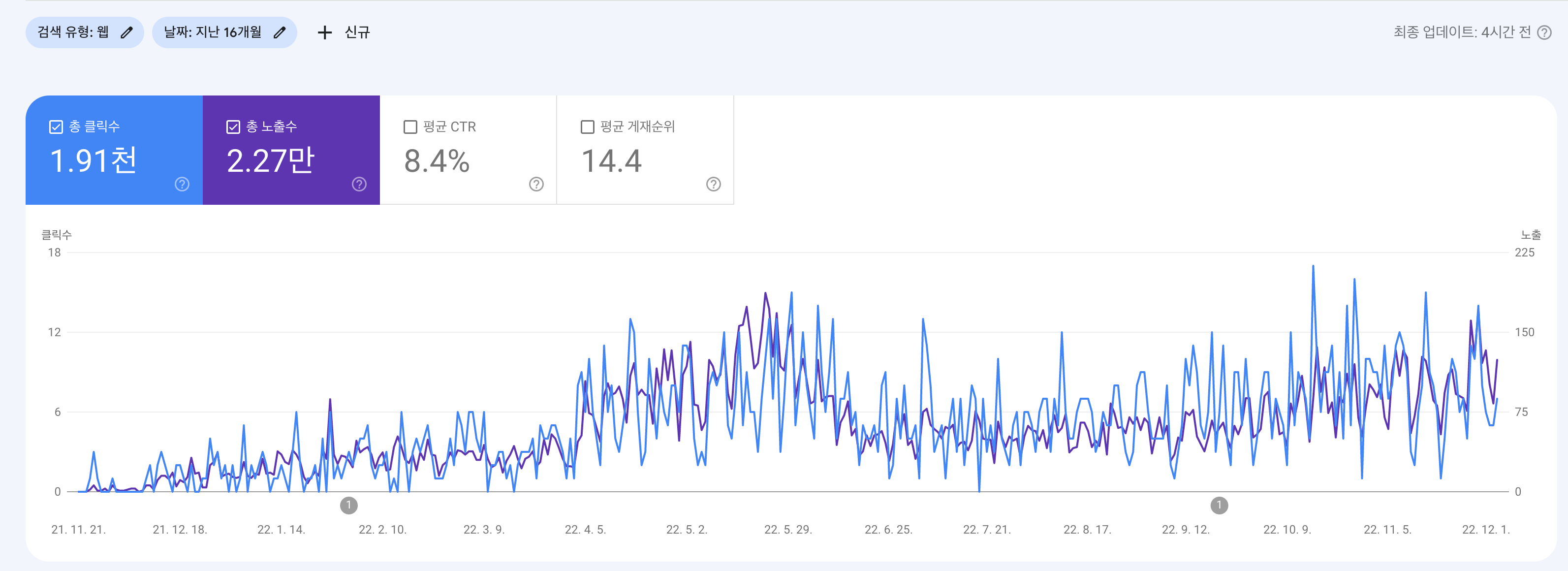Click help icon in 총 노출수 card

[x=359, y=184]
